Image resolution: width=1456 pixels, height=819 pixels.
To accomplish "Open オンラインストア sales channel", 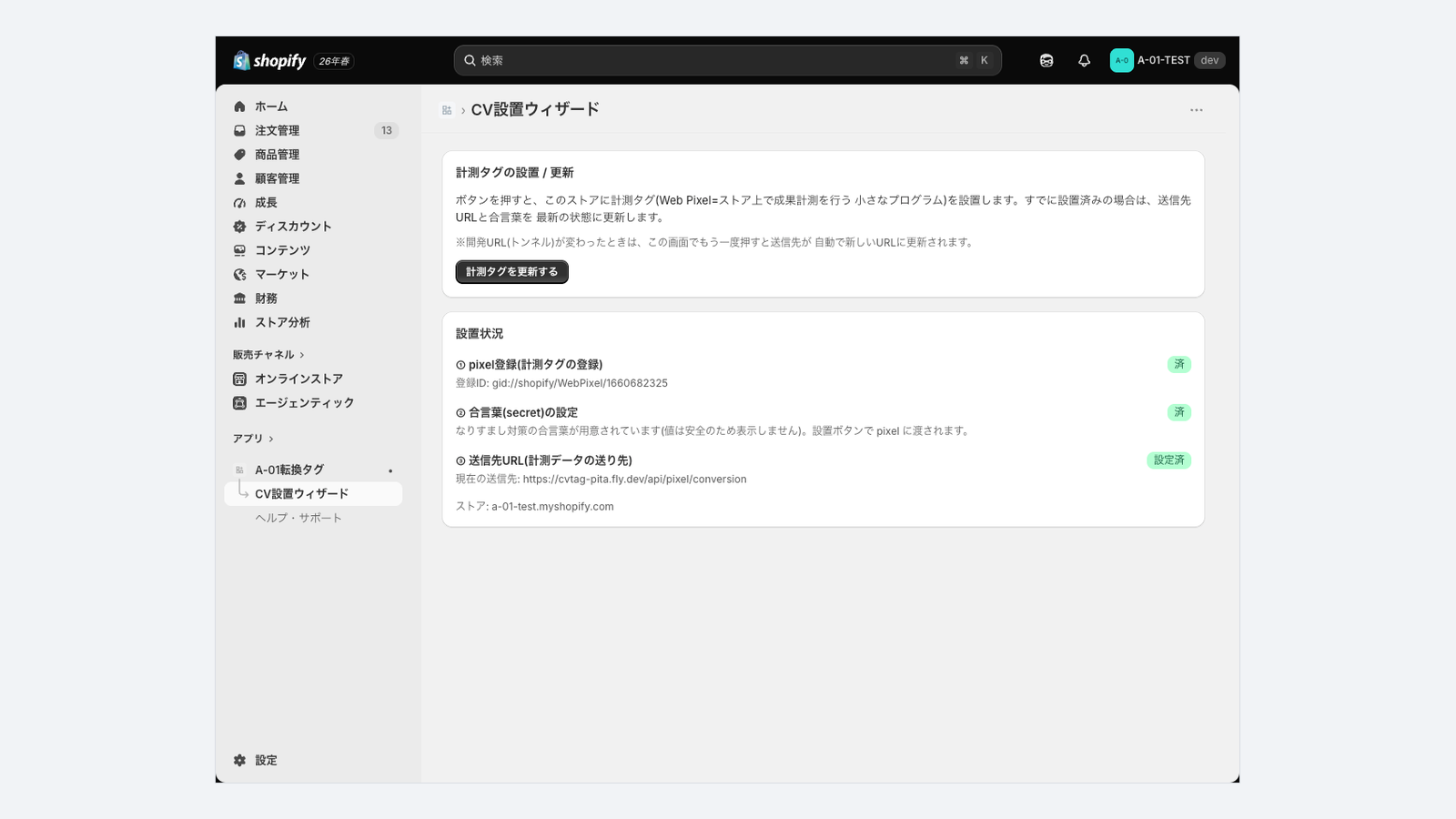I will pos(313,379).
